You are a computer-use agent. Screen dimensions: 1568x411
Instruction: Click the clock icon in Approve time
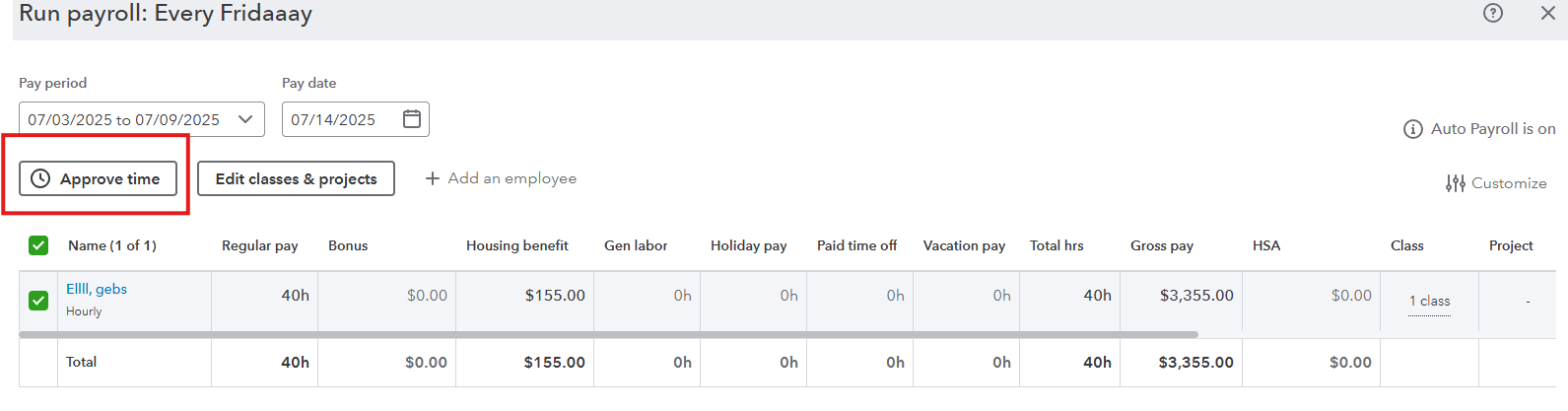click(40, 178)
